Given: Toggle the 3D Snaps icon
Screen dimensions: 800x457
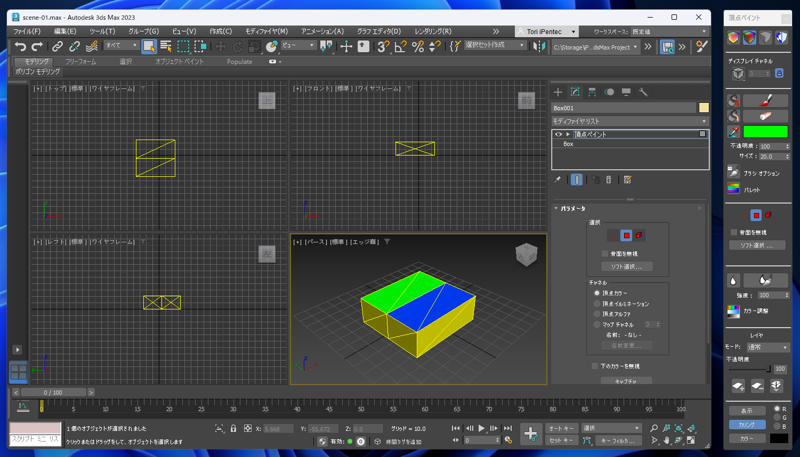Looking at the screenshot, I should point(384,46).
